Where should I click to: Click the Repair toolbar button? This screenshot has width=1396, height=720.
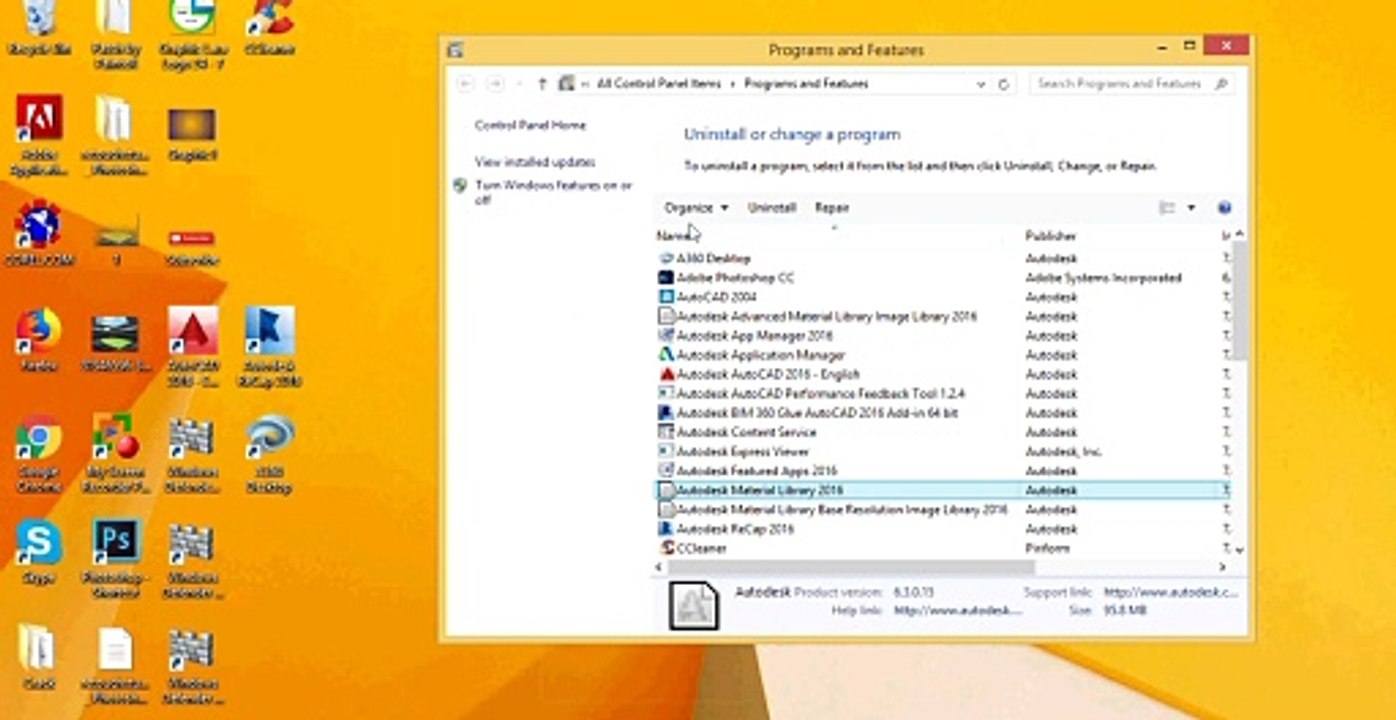point(832,208)
